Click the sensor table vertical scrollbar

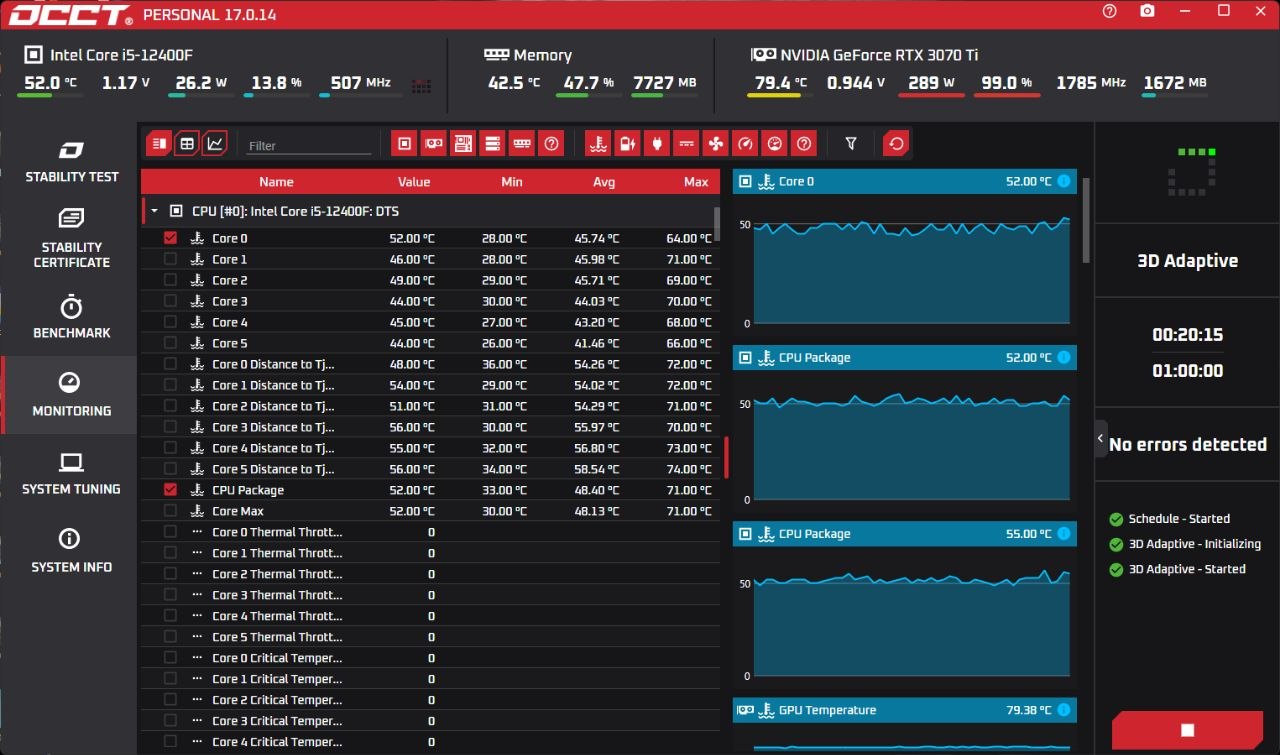click(x=717, y=225)
